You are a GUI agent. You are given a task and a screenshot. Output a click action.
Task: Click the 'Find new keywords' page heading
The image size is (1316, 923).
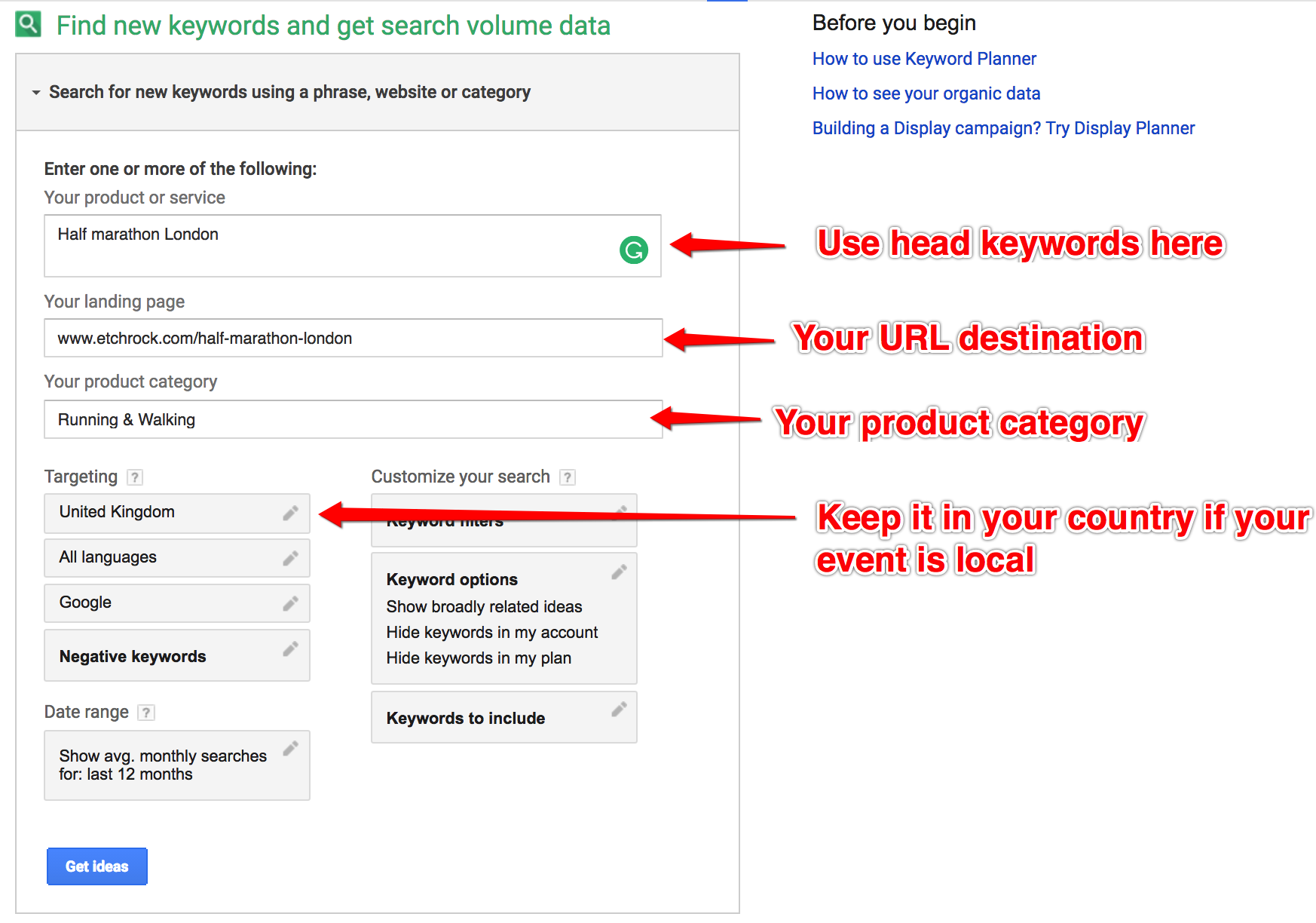333,26
